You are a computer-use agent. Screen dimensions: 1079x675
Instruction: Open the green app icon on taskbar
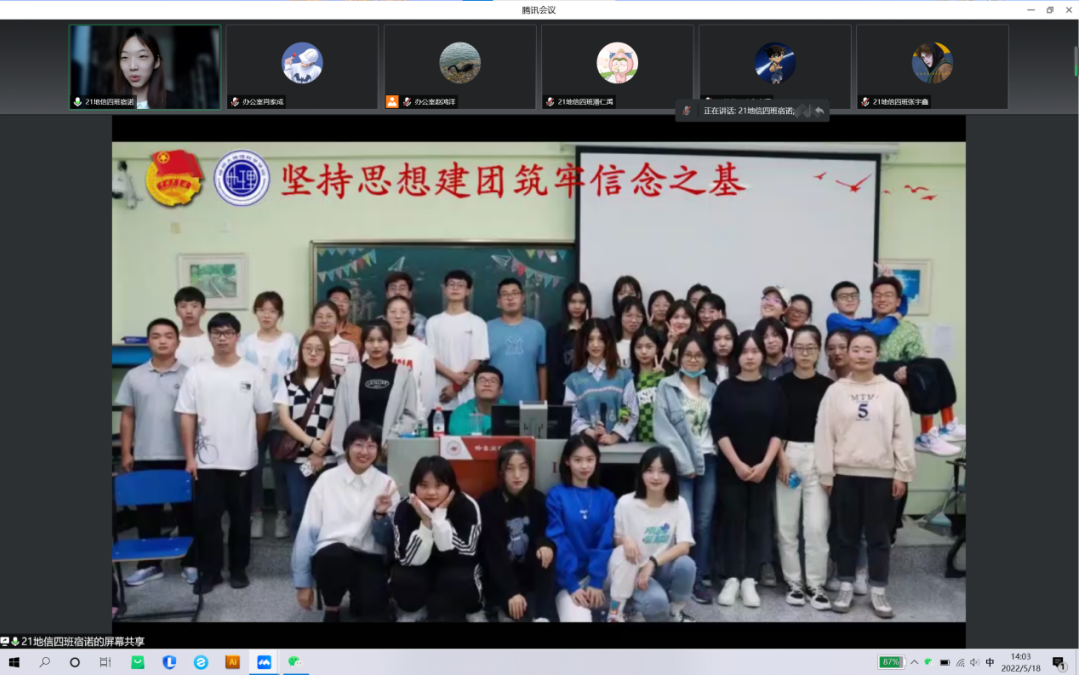pyautogui.click(x=138, y=662)
